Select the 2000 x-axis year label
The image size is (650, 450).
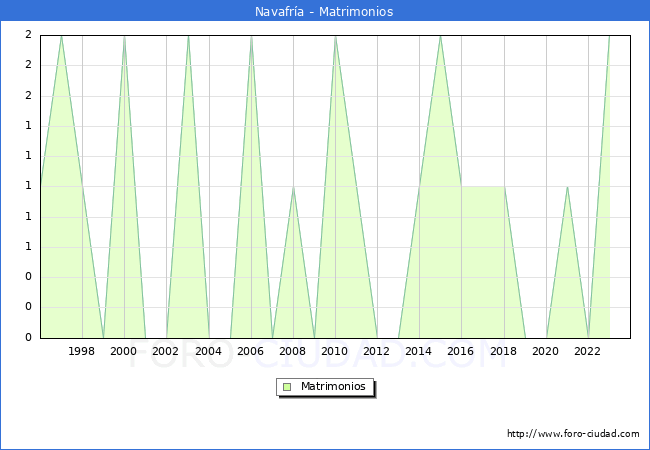click(x=123, y=351)
